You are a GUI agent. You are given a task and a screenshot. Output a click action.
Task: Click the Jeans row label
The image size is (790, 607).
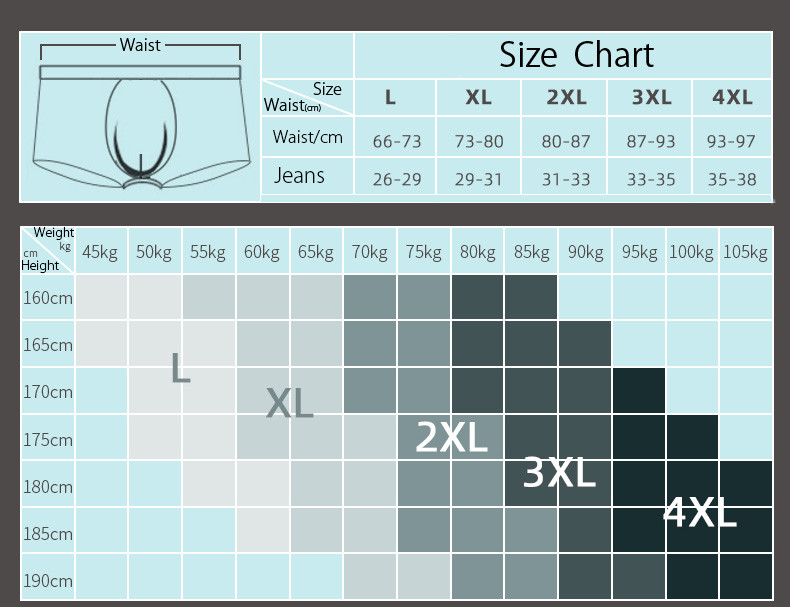pos(299,176)
